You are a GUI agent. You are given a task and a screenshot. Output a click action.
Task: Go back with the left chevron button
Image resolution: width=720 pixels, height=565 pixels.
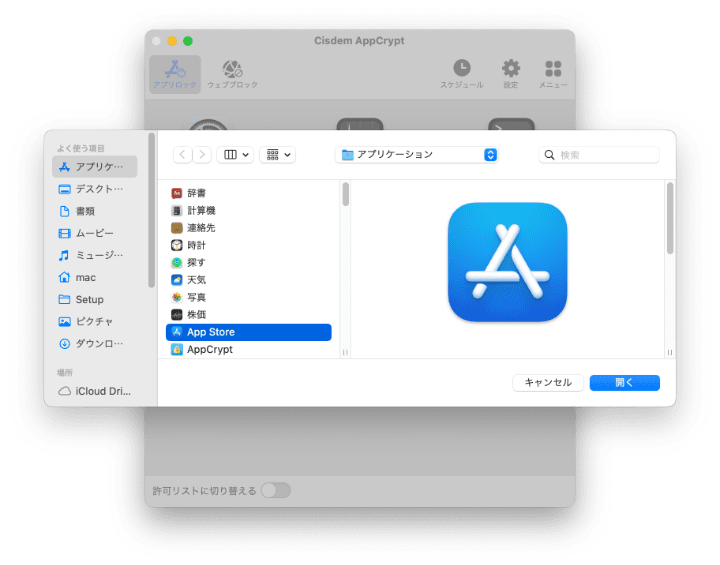182,155
